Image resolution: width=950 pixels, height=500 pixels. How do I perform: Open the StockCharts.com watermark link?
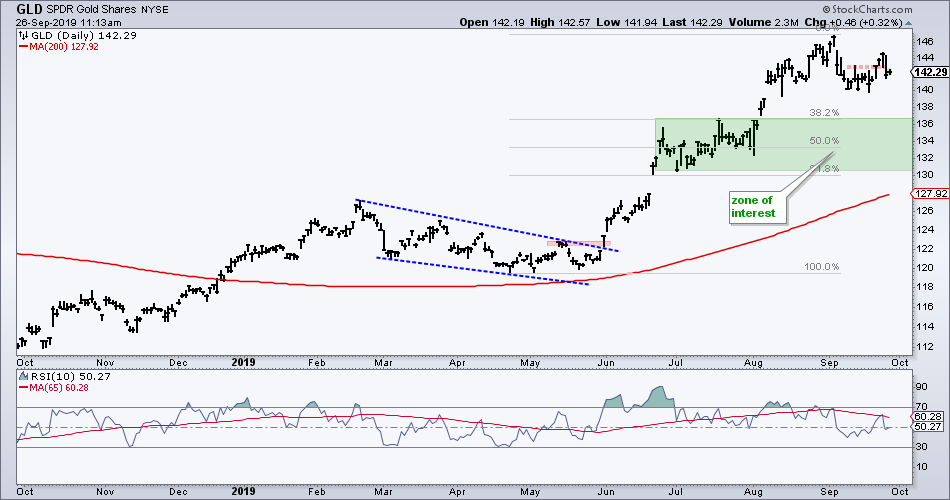[x=868, y=9]
